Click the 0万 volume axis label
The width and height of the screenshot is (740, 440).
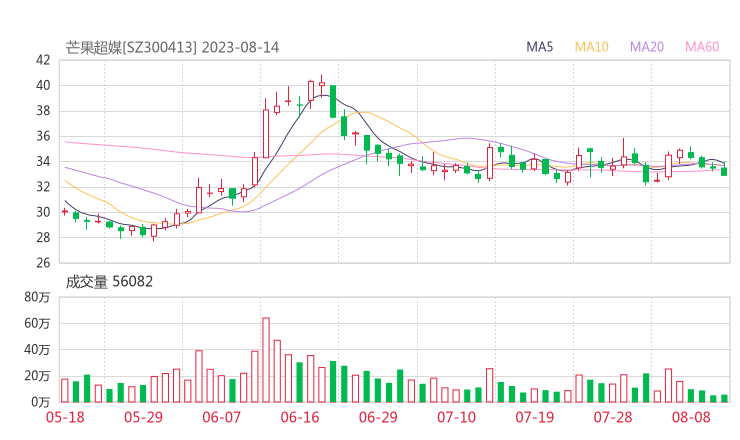coord(41,402)
